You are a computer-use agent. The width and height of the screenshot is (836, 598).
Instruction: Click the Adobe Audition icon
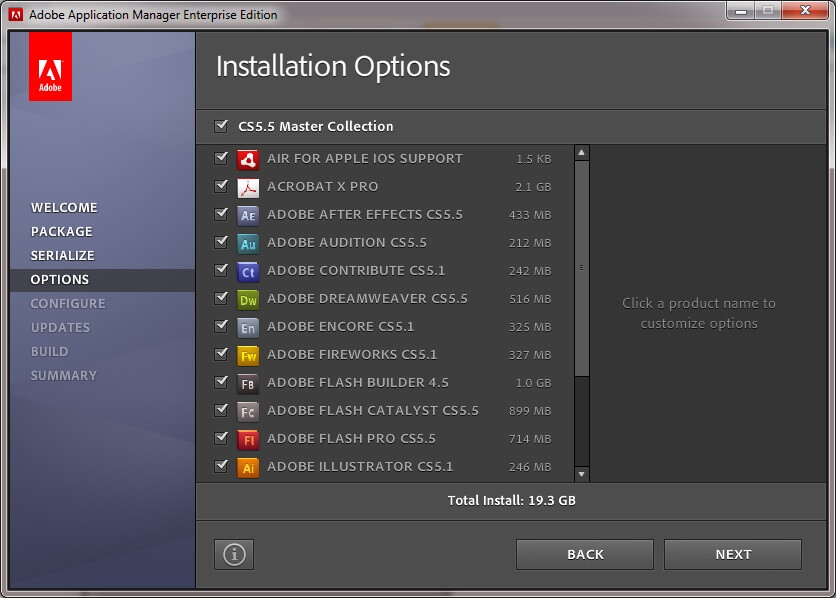click(x=248, y=243)
